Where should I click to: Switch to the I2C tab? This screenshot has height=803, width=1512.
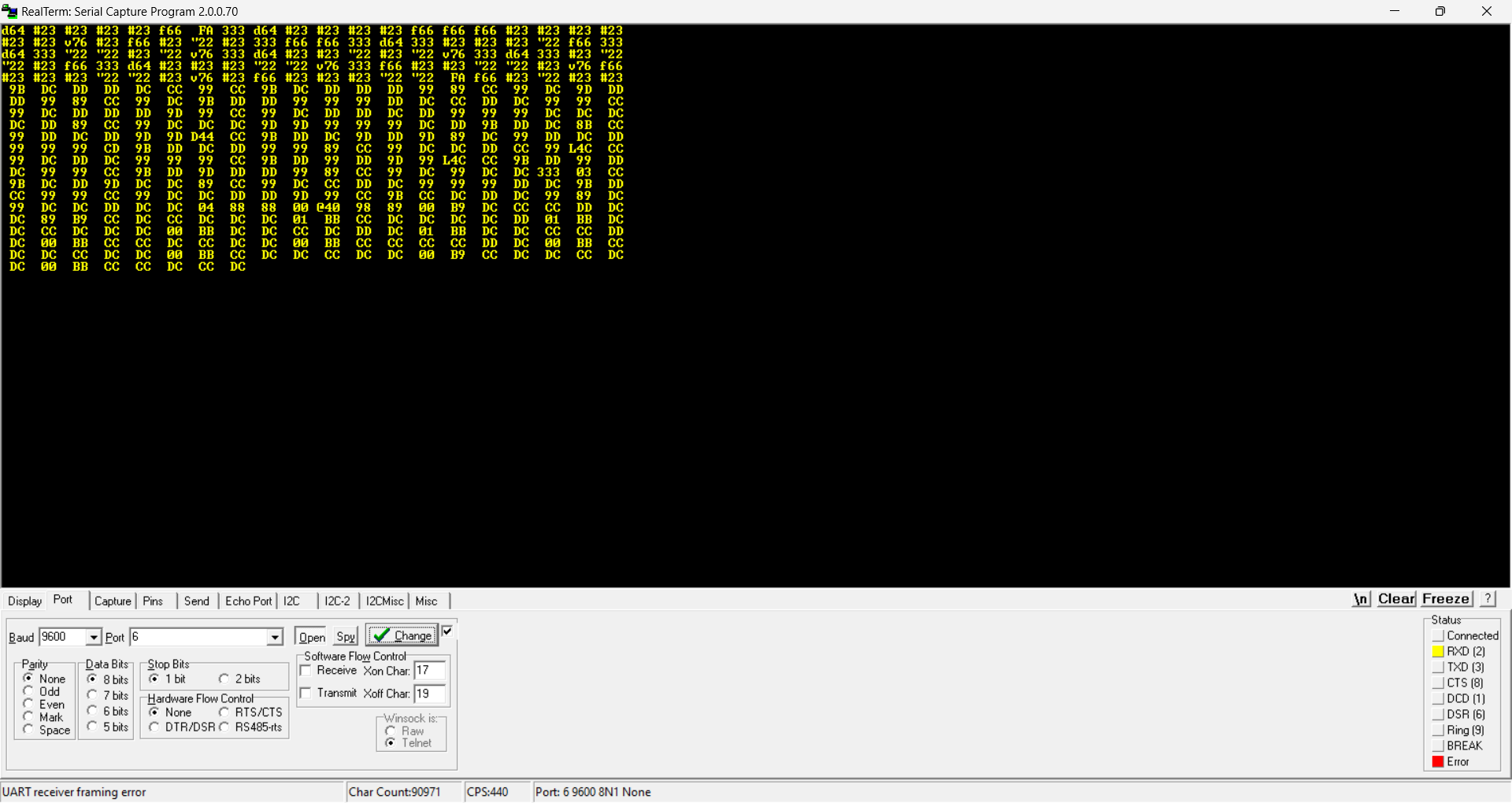(x=291, y=601)
